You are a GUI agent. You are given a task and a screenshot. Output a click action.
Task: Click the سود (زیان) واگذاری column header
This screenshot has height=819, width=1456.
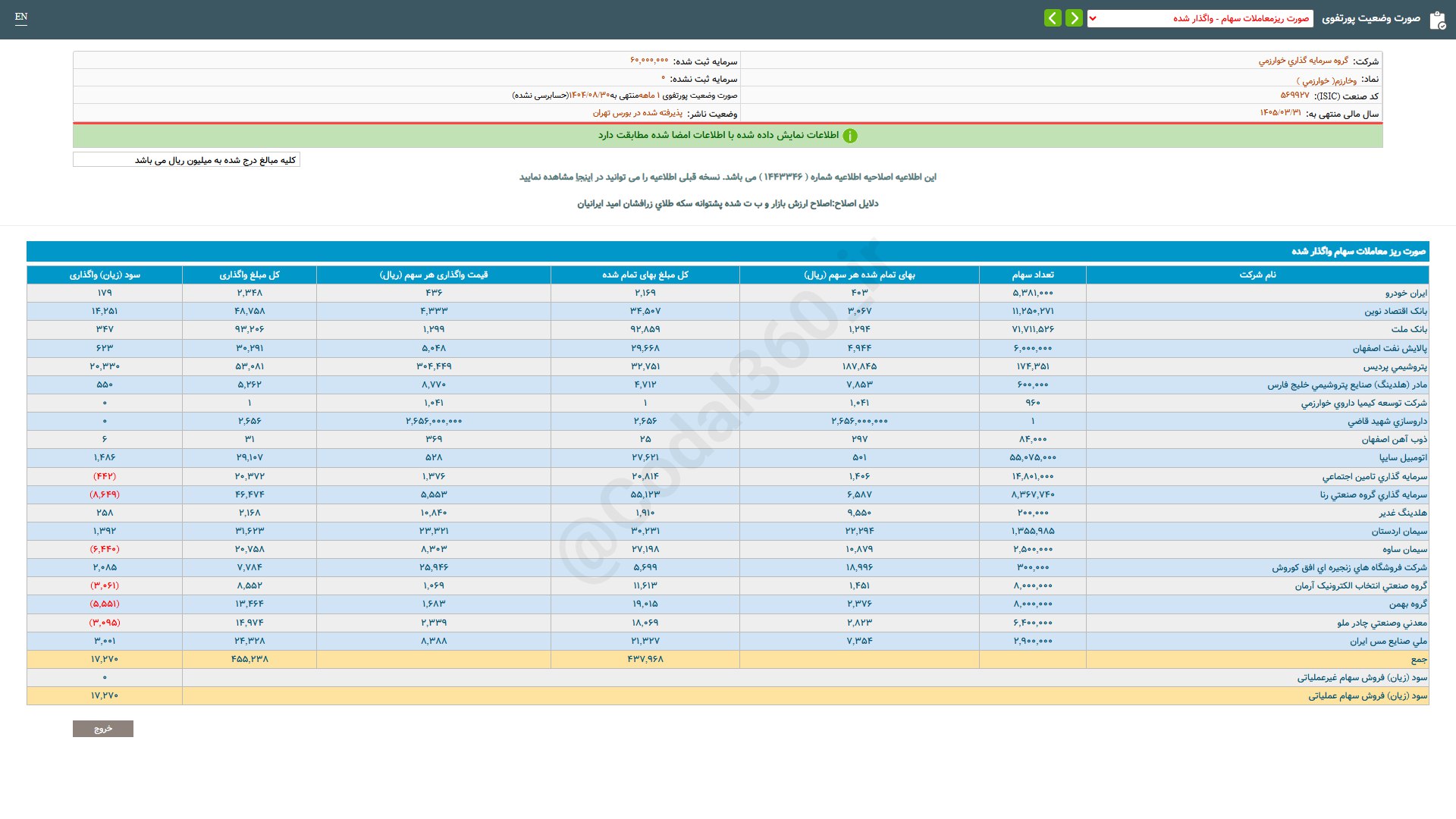[x=105, y=275]
